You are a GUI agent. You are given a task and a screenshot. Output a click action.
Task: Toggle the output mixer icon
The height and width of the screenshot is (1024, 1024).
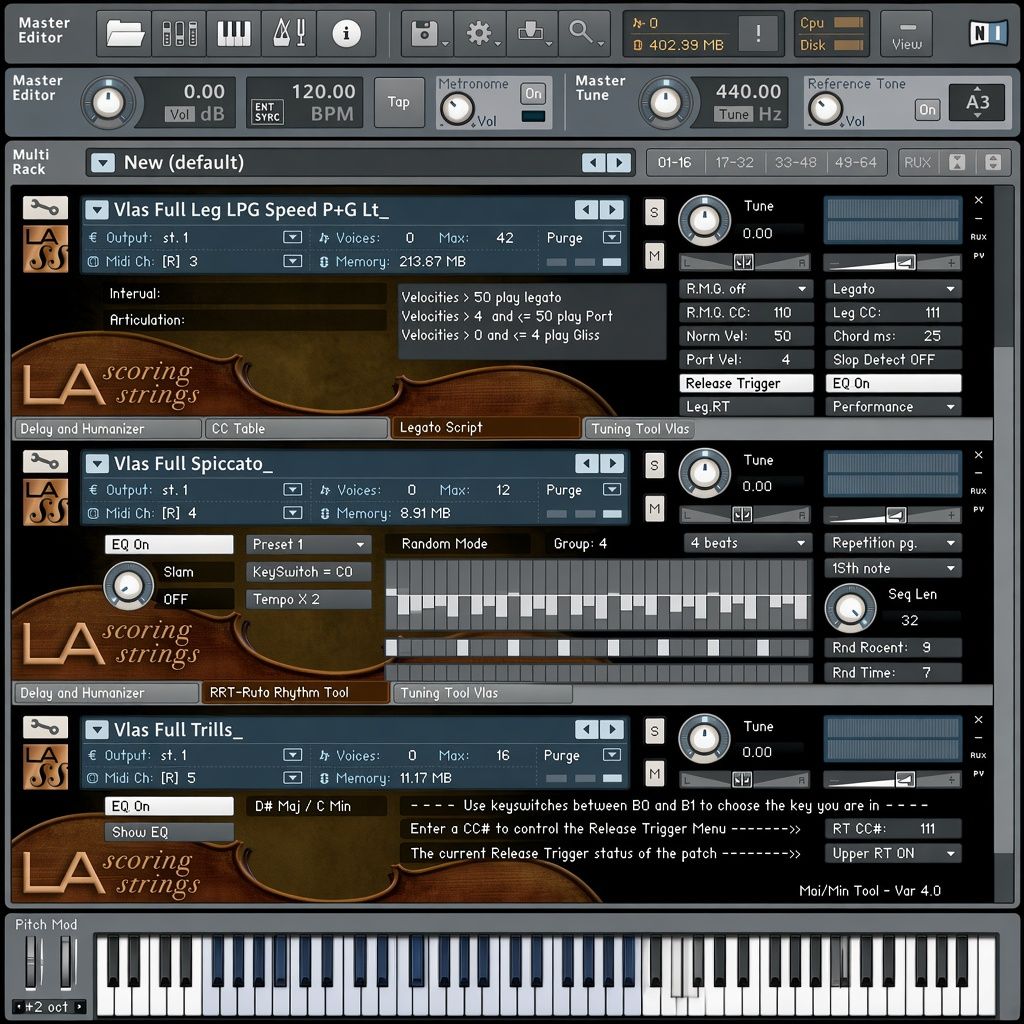pyautogui.click(x=179, y=33)
